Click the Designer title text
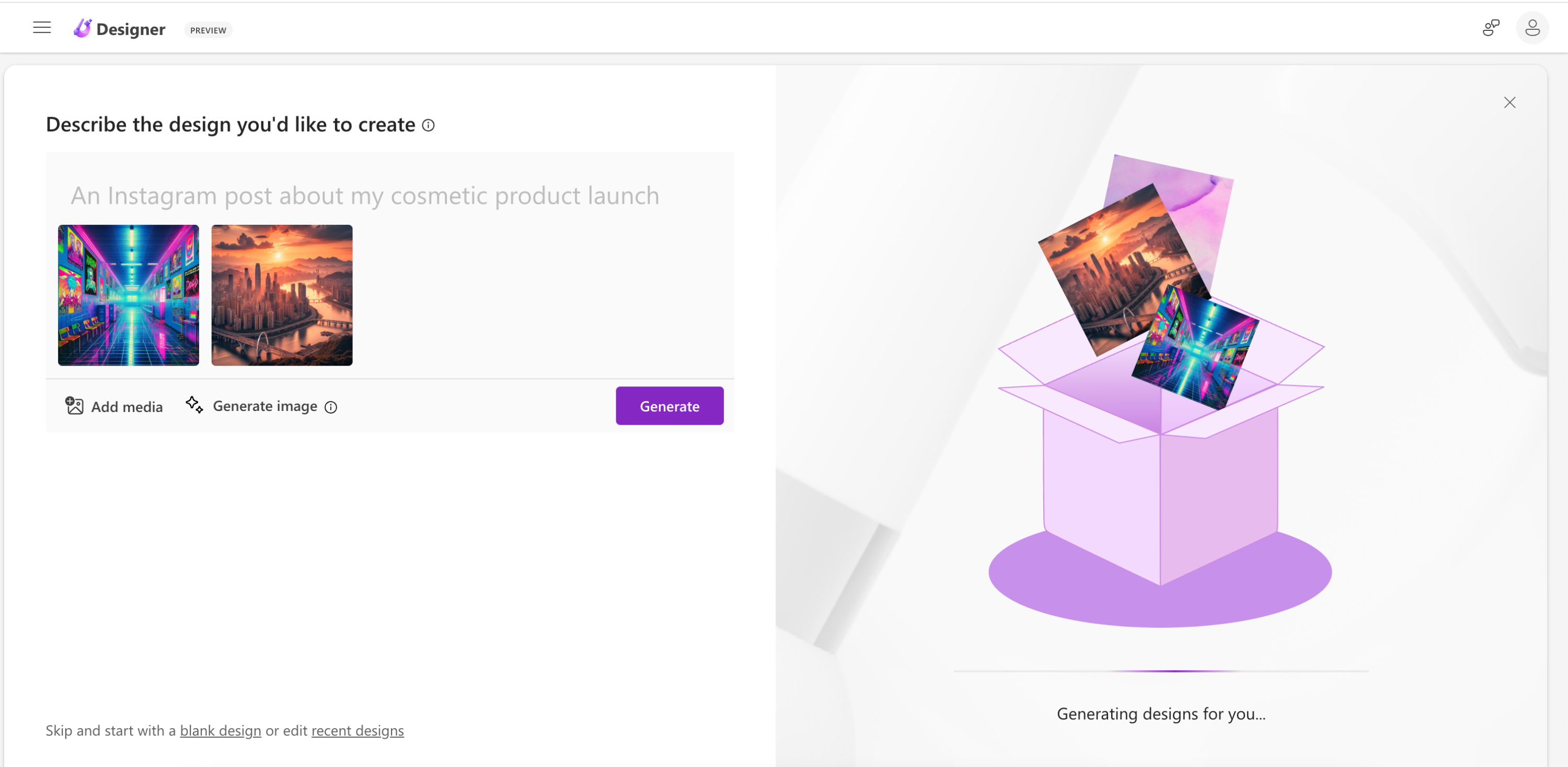Viewport: 1568px width, 767px height. click(x=130, y=29)
